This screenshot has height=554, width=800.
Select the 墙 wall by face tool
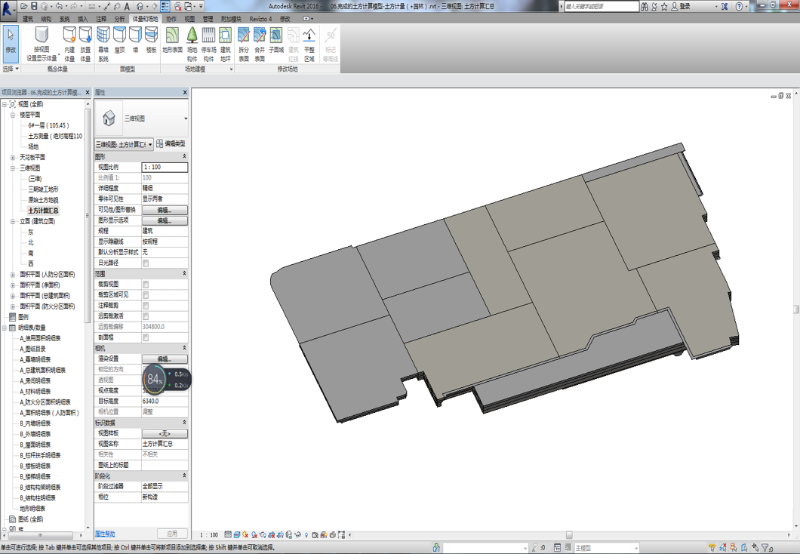click(135, 41)
